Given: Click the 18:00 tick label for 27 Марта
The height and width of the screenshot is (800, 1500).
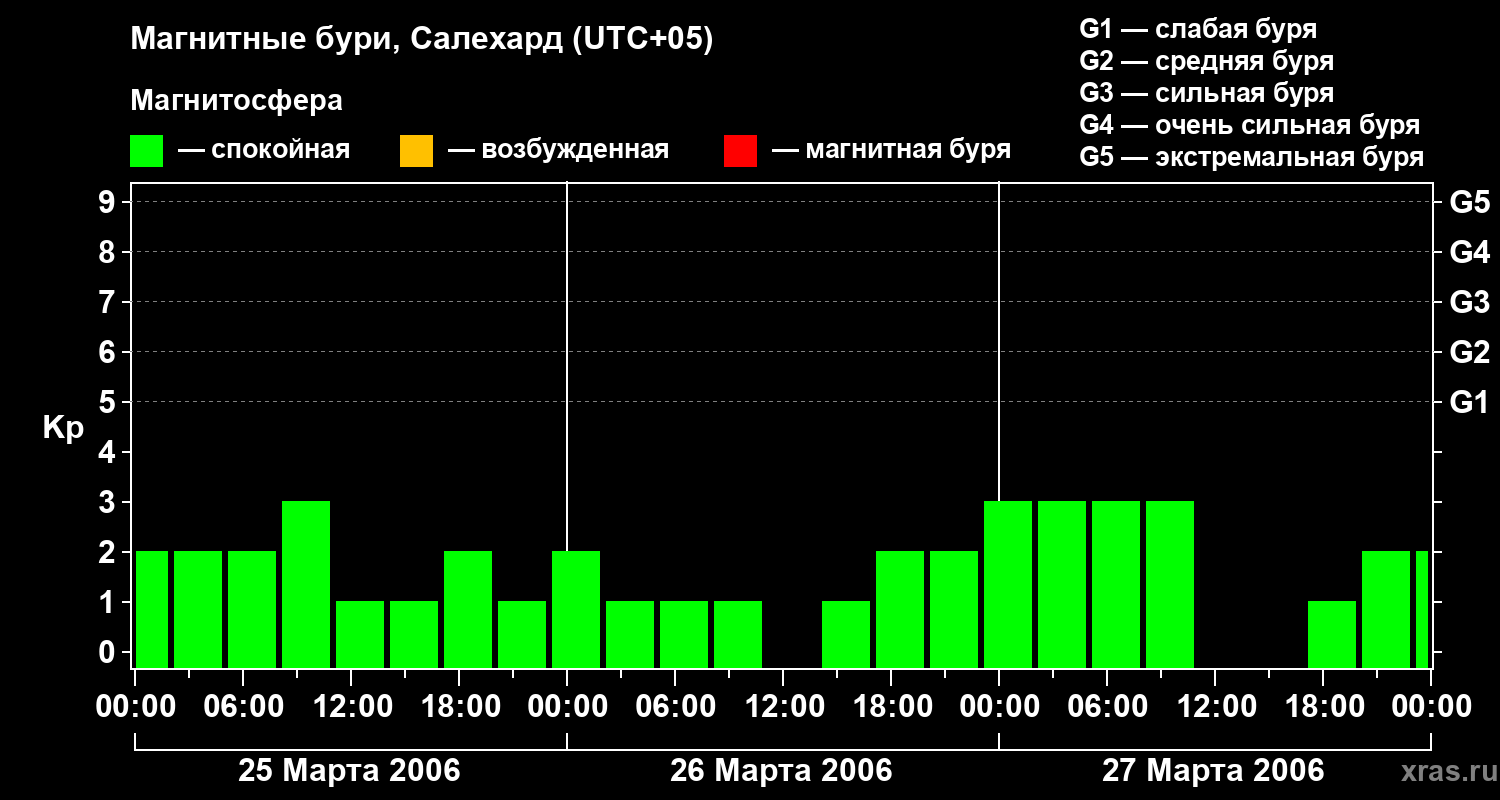Looking at the screenshot, I should click(1323, 706).
